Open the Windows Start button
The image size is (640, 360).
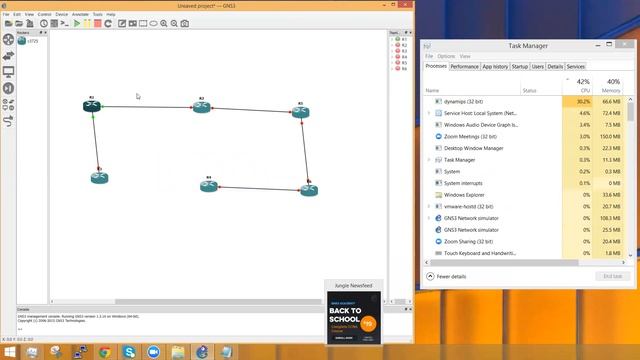[x=9, y=352]
